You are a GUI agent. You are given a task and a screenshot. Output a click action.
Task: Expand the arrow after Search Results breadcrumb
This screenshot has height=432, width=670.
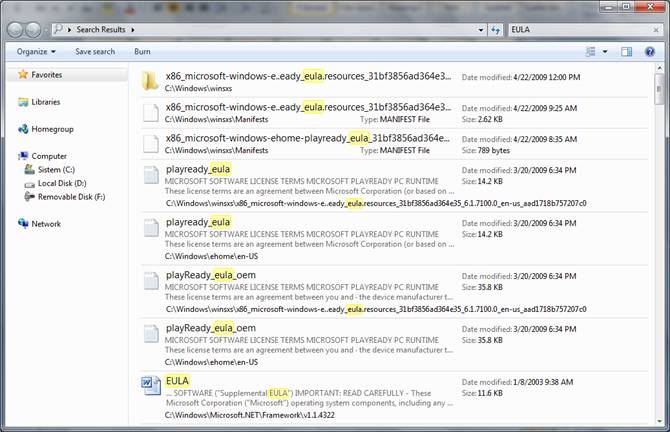point(133,30)
